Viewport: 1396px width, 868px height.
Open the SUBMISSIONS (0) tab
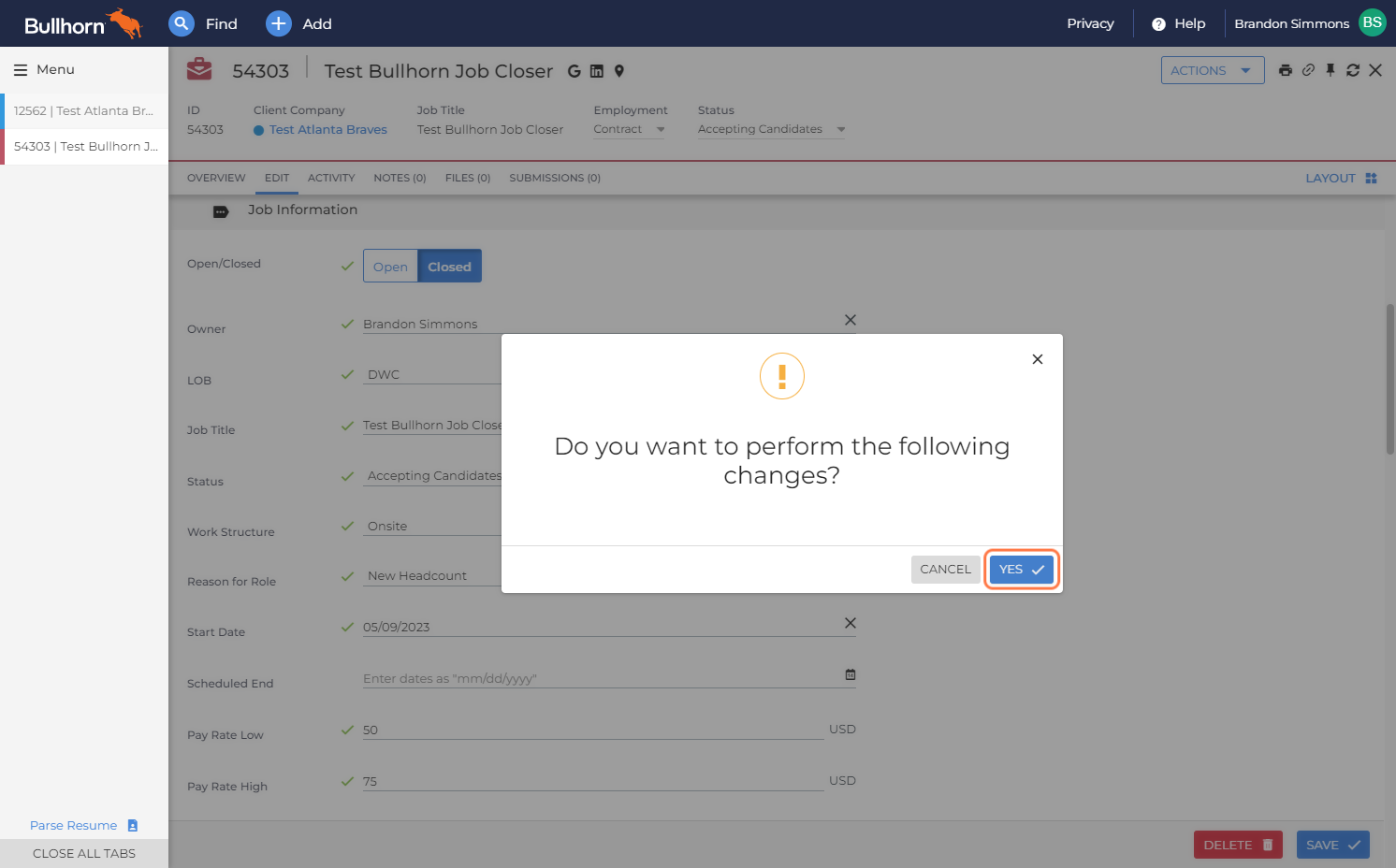[x=555, y=178]
